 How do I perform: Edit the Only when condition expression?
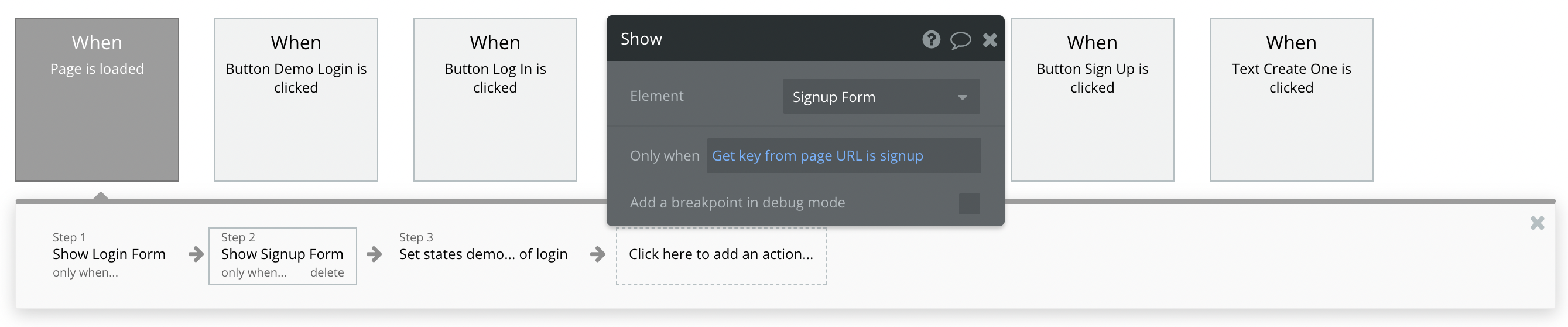(843, 156)
